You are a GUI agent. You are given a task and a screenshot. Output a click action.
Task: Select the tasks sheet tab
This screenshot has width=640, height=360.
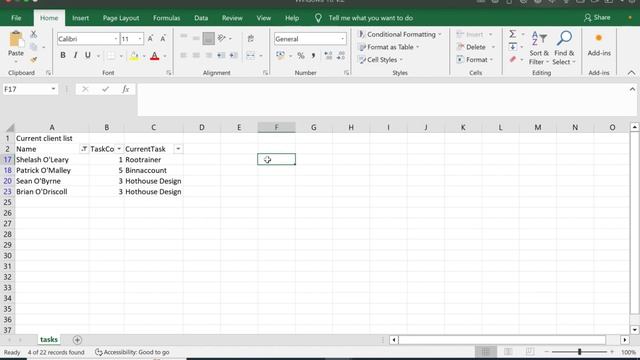coord(49,340)
